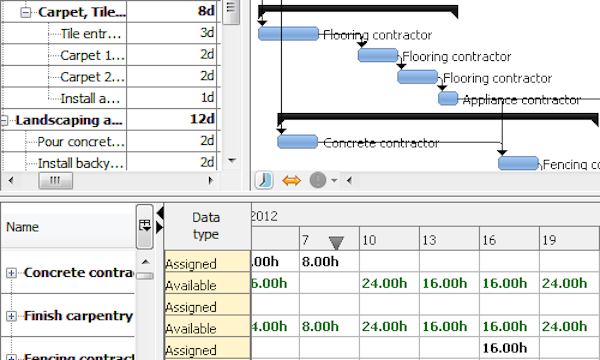The height and width of the screenshot is (360, 600).
Task: Click the right-pointing black triangle beside Data type
Action: tap(160, 228)
